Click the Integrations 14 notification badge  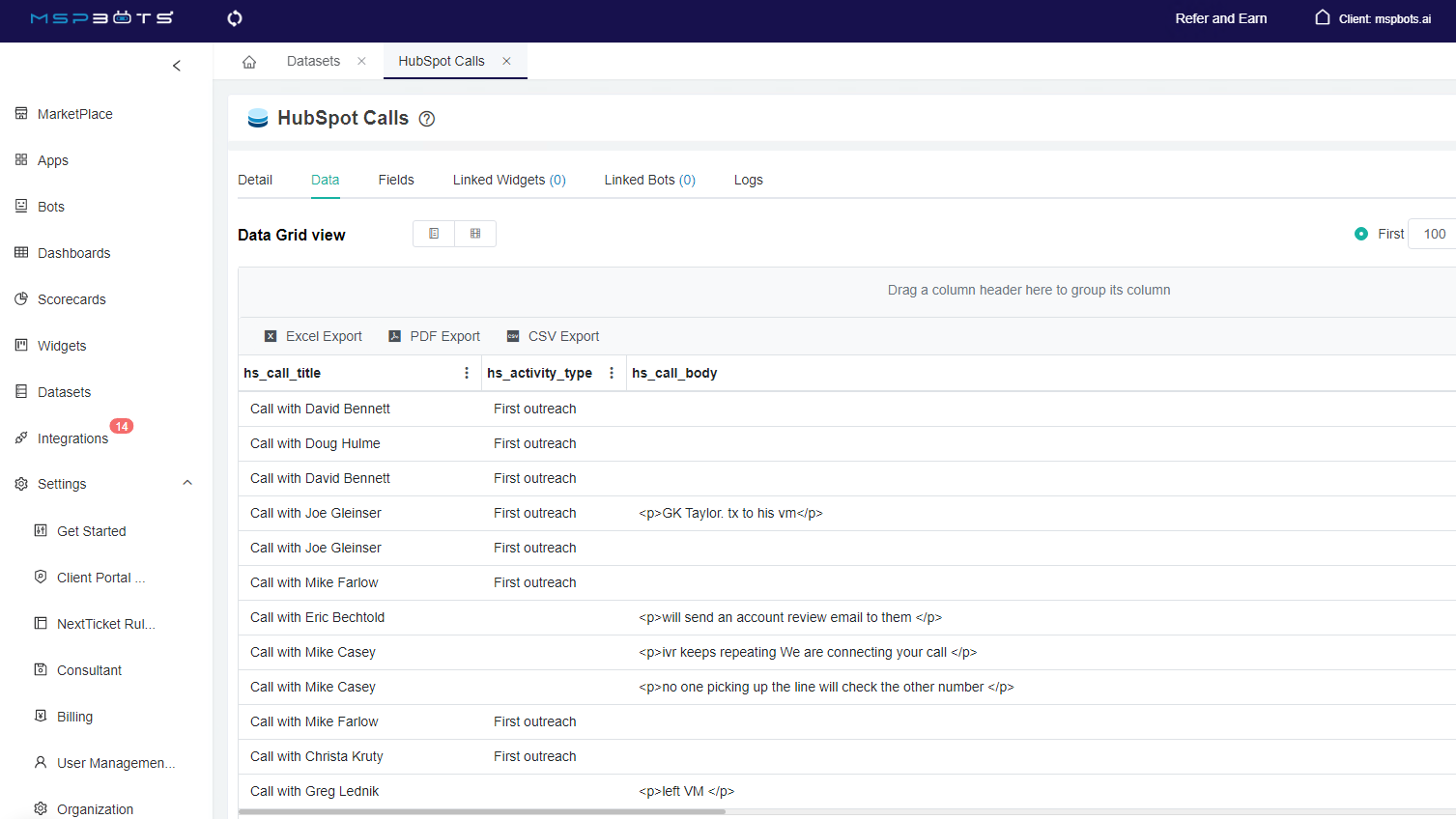[122, 426]
